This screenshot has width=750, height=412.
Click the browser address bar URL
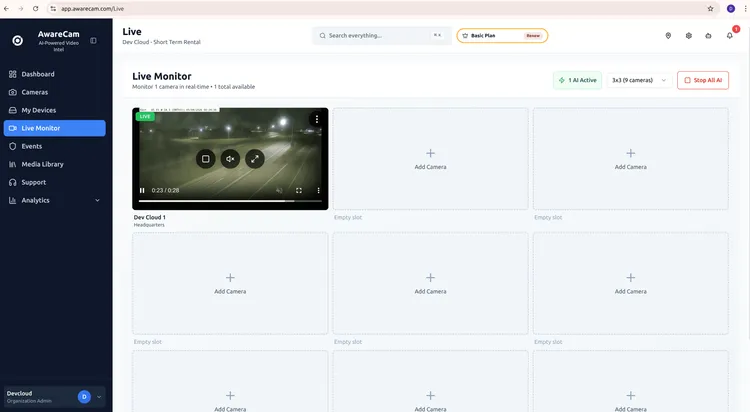click(x=92, y=9)
